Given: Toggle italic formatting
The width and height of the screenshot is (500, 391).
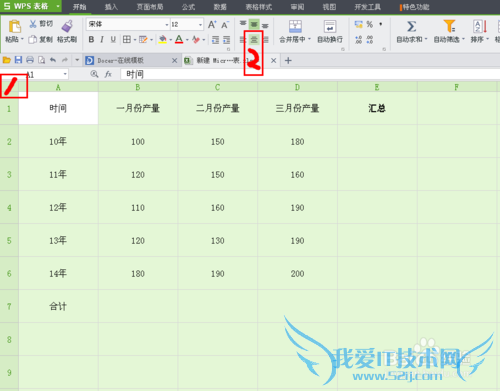Looking at the screenshot, I should [x=102, y=40].
